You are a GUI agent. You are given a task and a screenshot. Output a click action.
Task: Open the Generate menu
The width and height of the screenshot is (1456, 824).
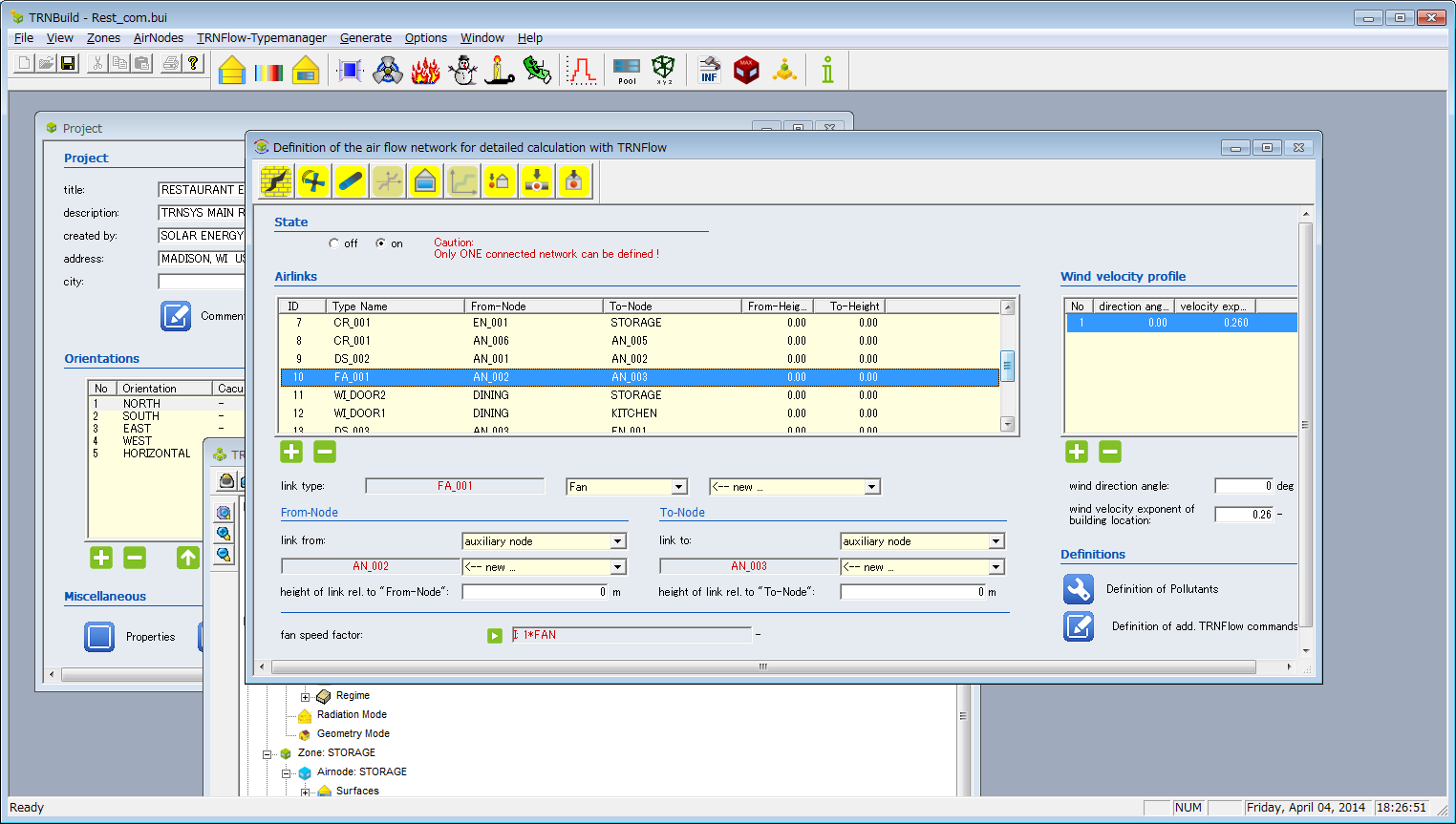click(366, 38)
